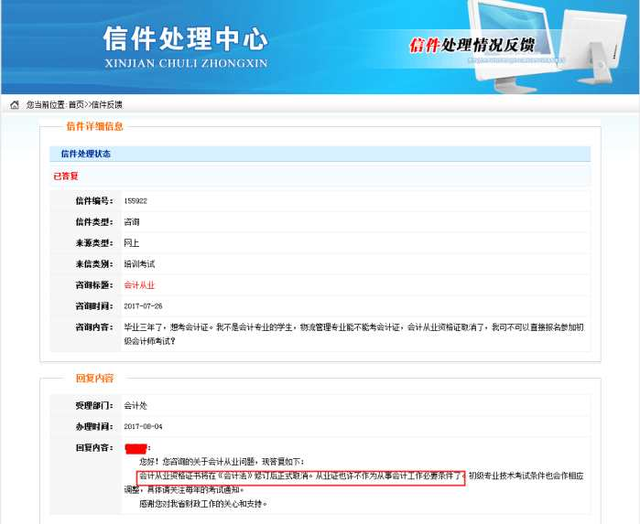
Task: Click the 回复内容 section heading
Action: pos(94,379)
